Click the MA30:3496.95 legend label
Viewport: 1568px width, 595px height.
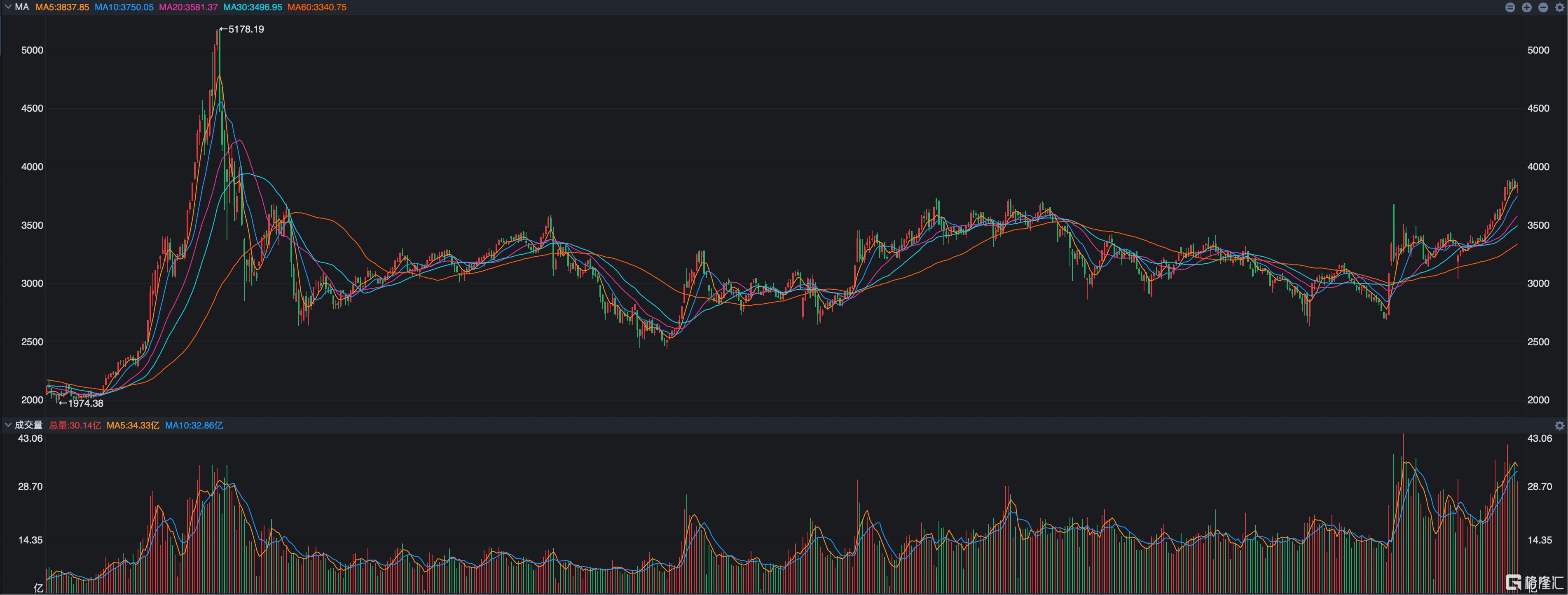253,7
